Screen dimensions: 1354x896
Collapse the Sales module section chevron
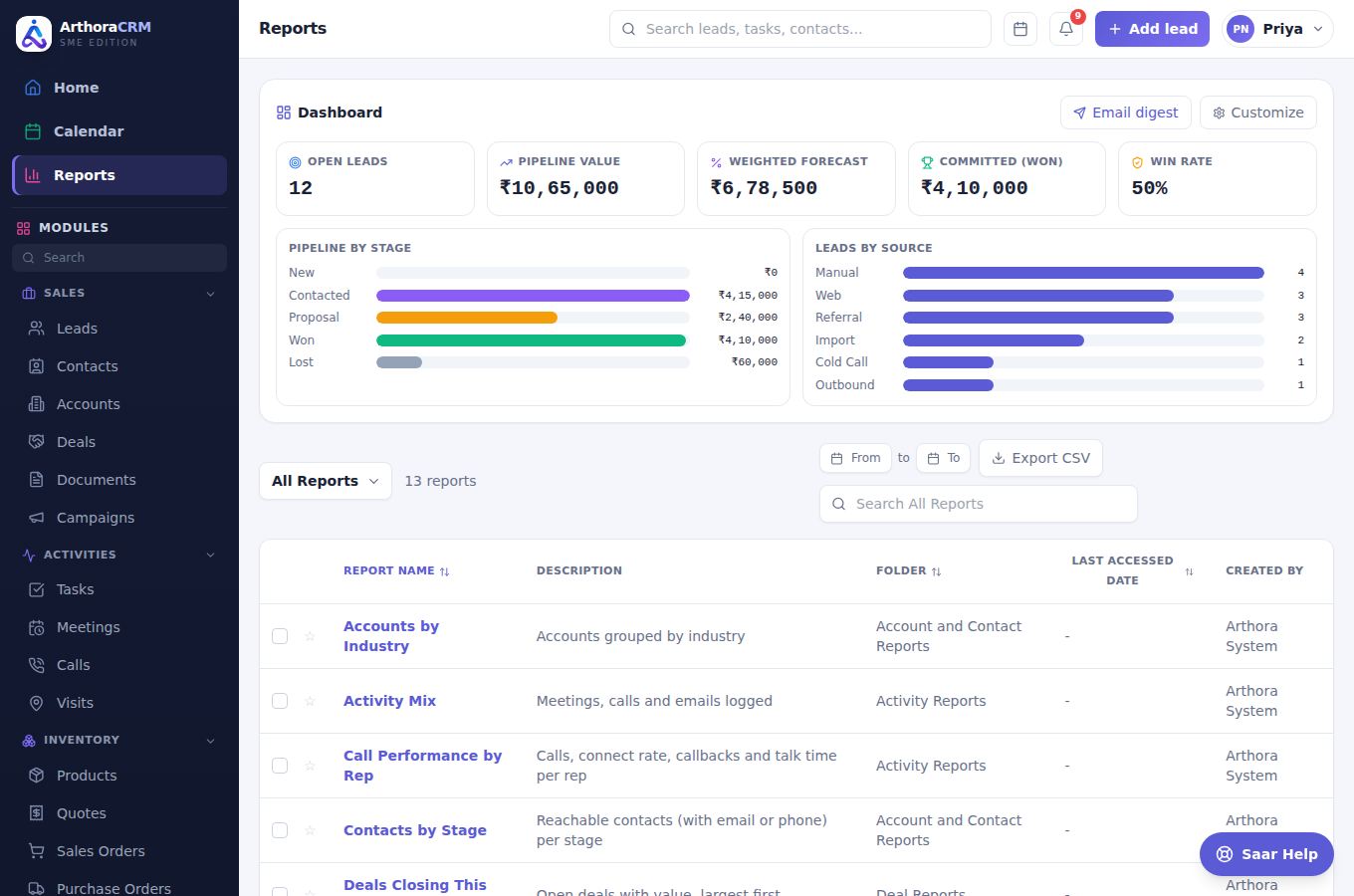pos(210,294)
